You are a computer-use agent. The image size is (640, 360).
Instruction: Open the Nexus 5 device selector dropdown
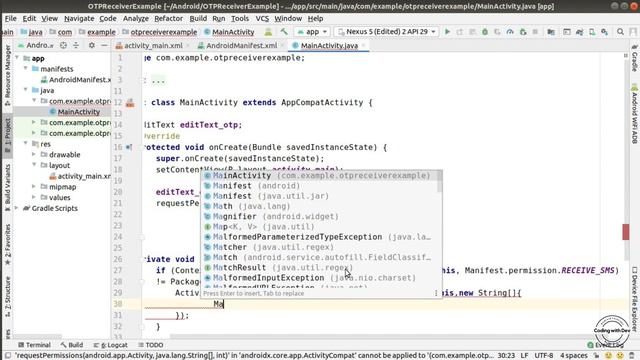(387, 31)
